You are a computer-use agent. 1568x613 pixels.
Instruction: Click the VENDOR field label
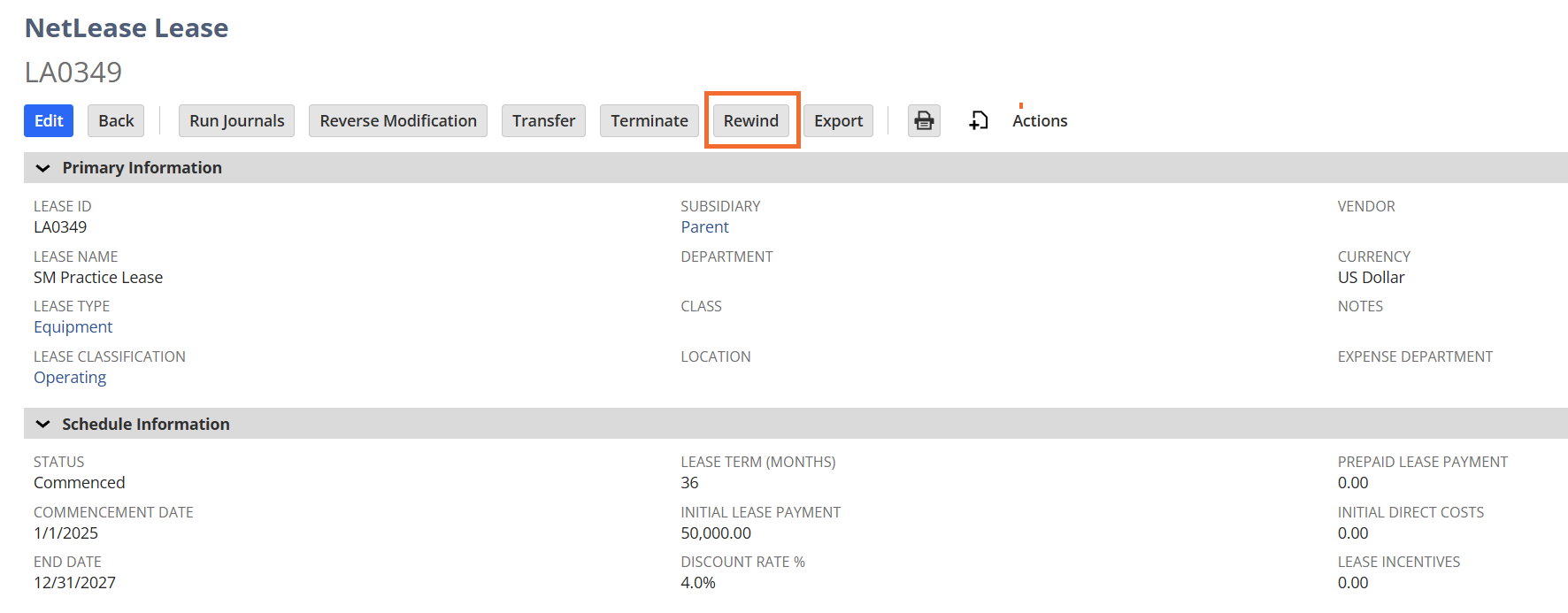(x=1366, y=206)
